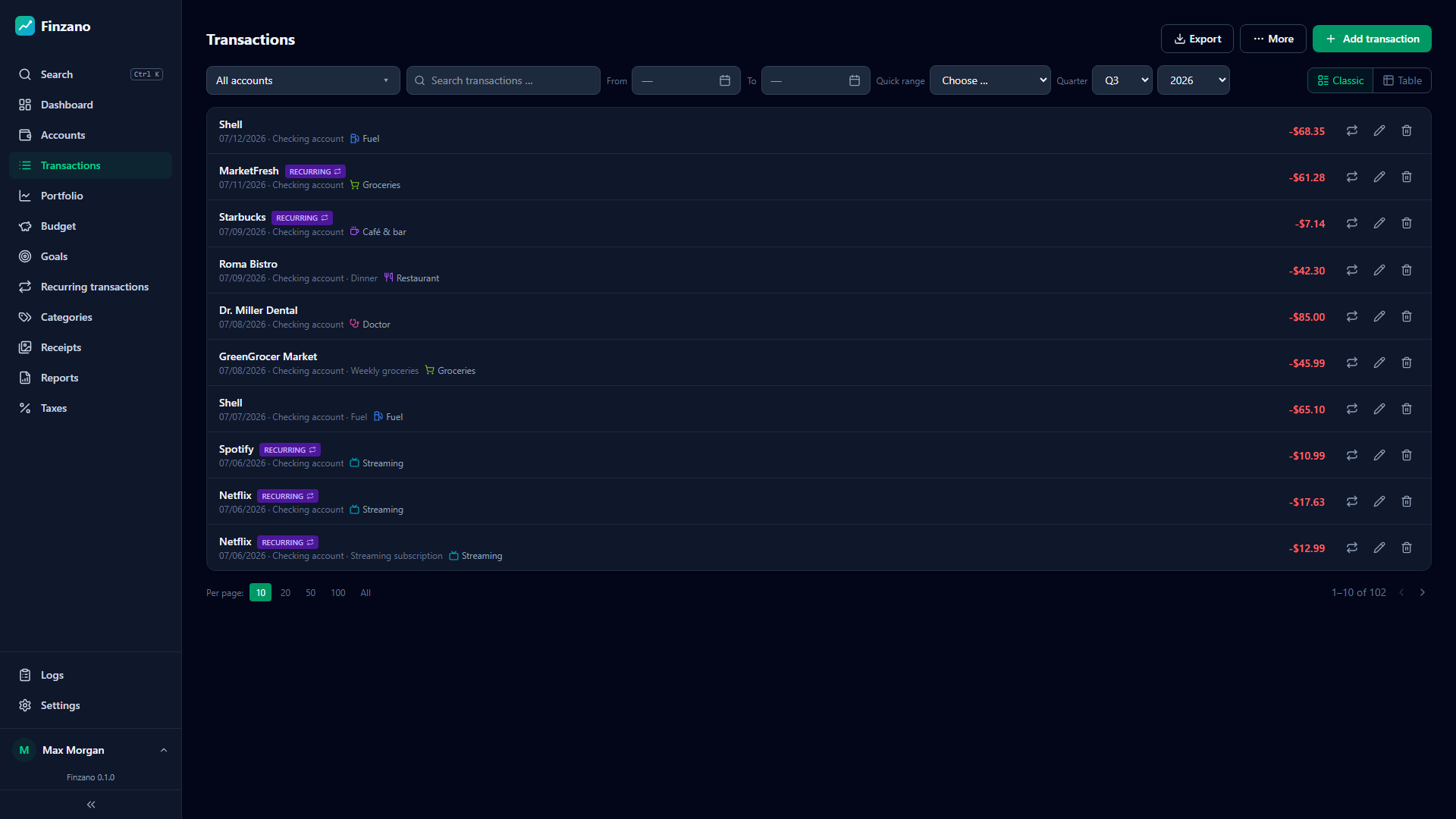This screenshot has width=1456, height=819.
Task: Click RECURRING badge on Spotify
Action: (x=290, y=450)
